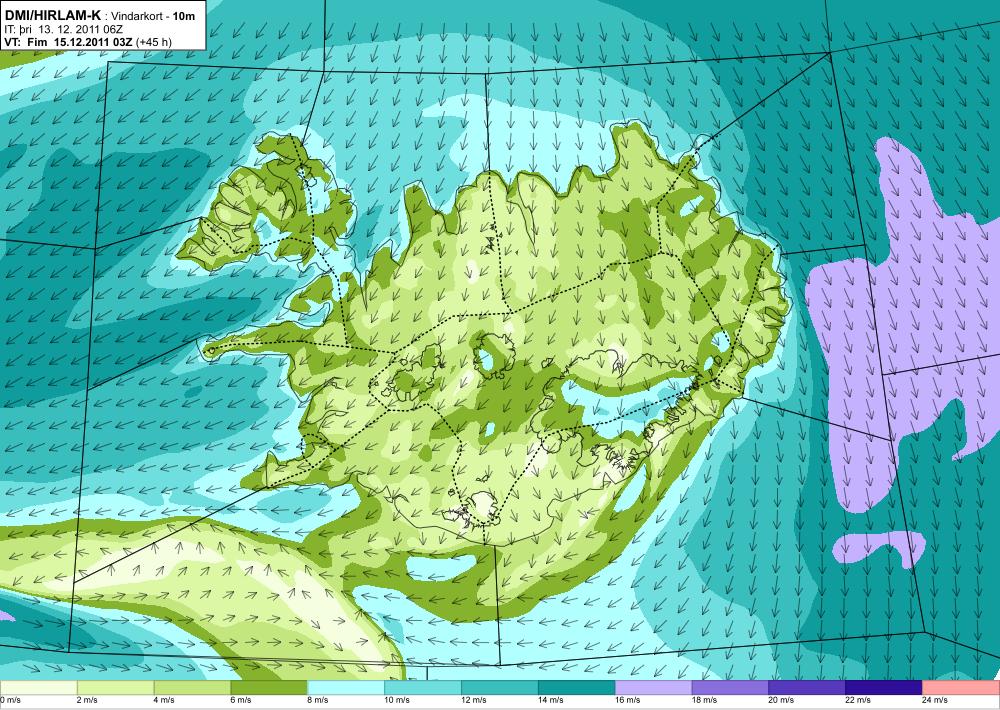Select the '4 m/s' legend label
Screen dimensions: 1000x710
pos(165,700)
